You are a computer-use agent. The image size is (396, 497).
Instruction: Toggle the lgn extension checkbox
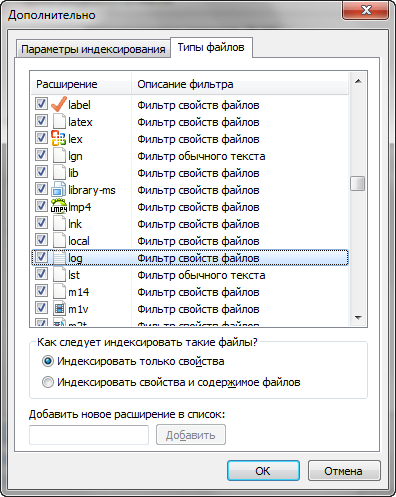click(41, 154)
